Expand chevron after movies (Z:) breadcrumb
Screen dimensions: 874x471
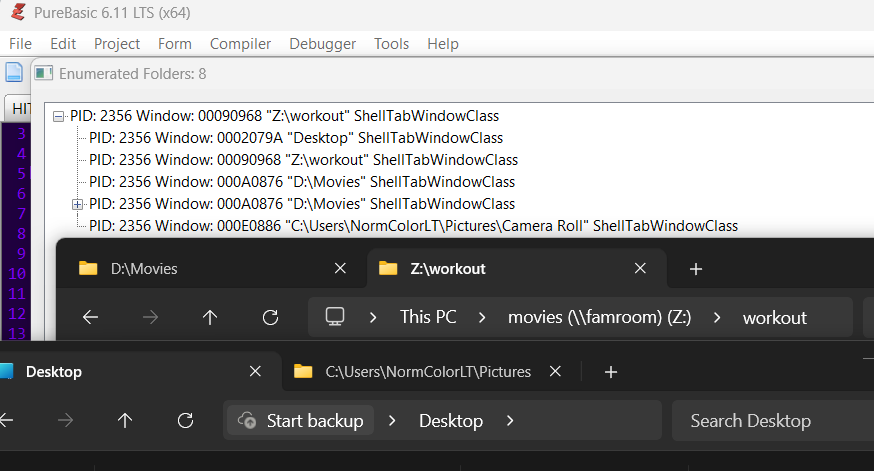click(717, 317)
